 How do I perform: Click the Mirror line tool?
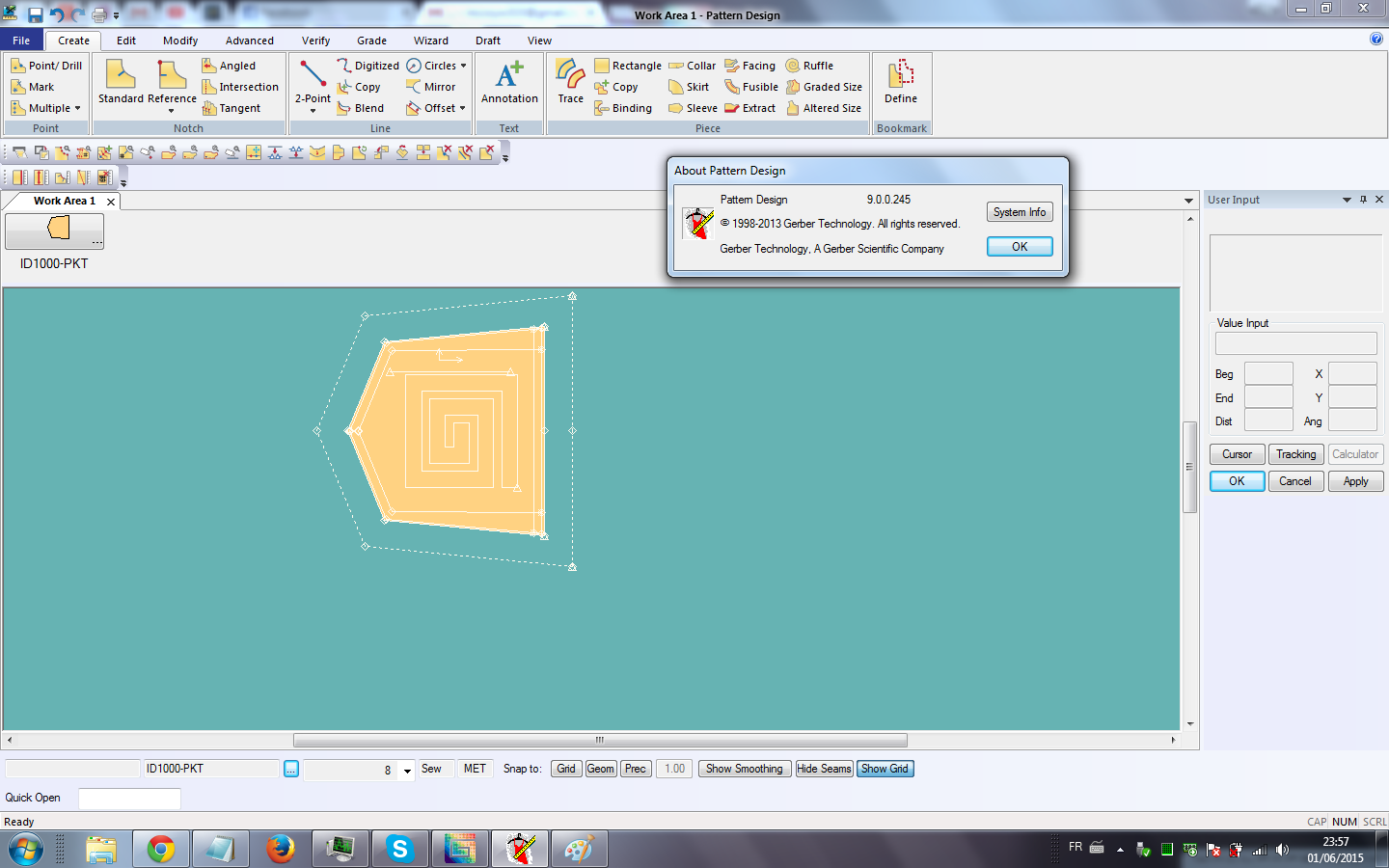[x=431, y=87]
